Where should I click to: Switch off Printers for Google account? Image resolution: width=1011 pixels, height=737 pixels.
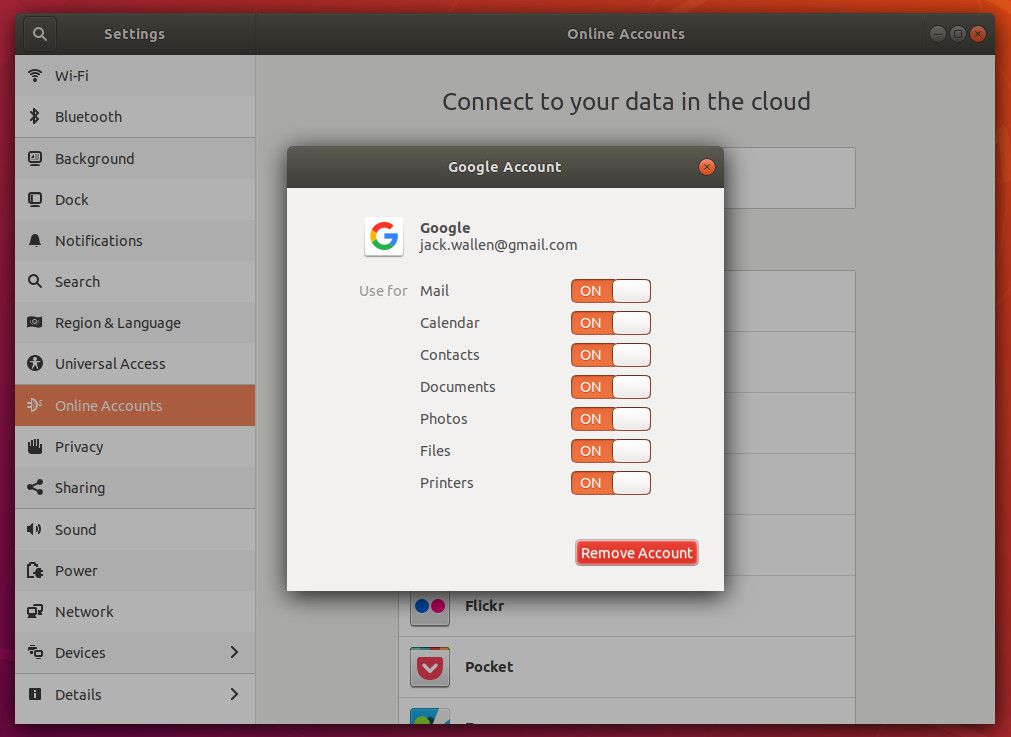611,483
